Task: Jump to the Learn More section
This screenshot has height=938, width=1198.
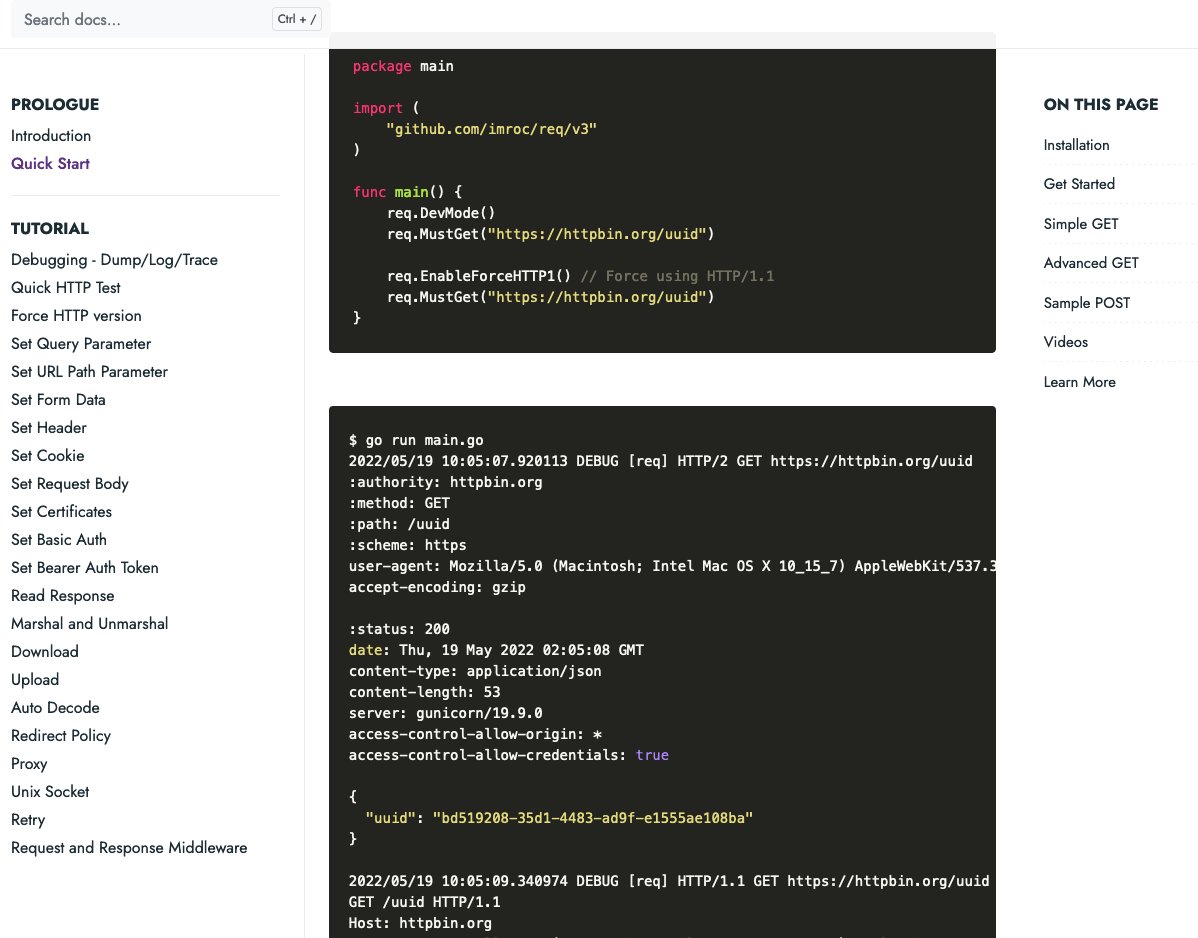Action: tap(1079, 381)
